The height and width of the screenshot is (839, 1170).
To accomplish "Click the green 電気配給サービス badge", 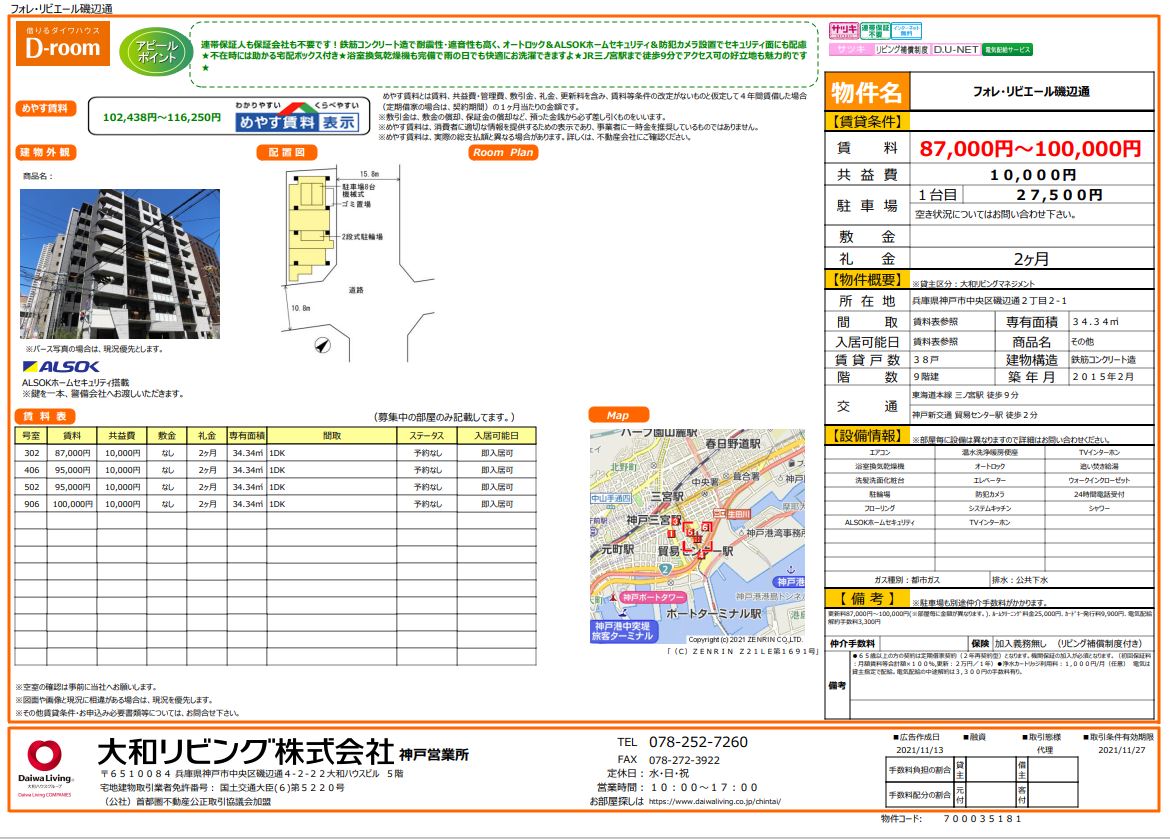I will [x=1007, y=49].
